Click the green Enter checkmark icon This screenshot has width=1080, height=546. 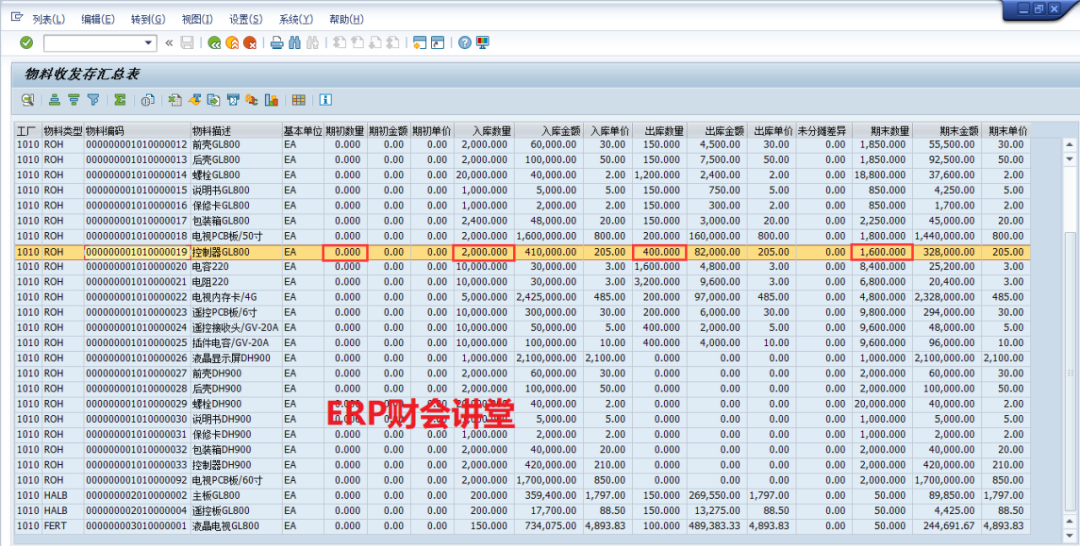(x=26, y=43)
